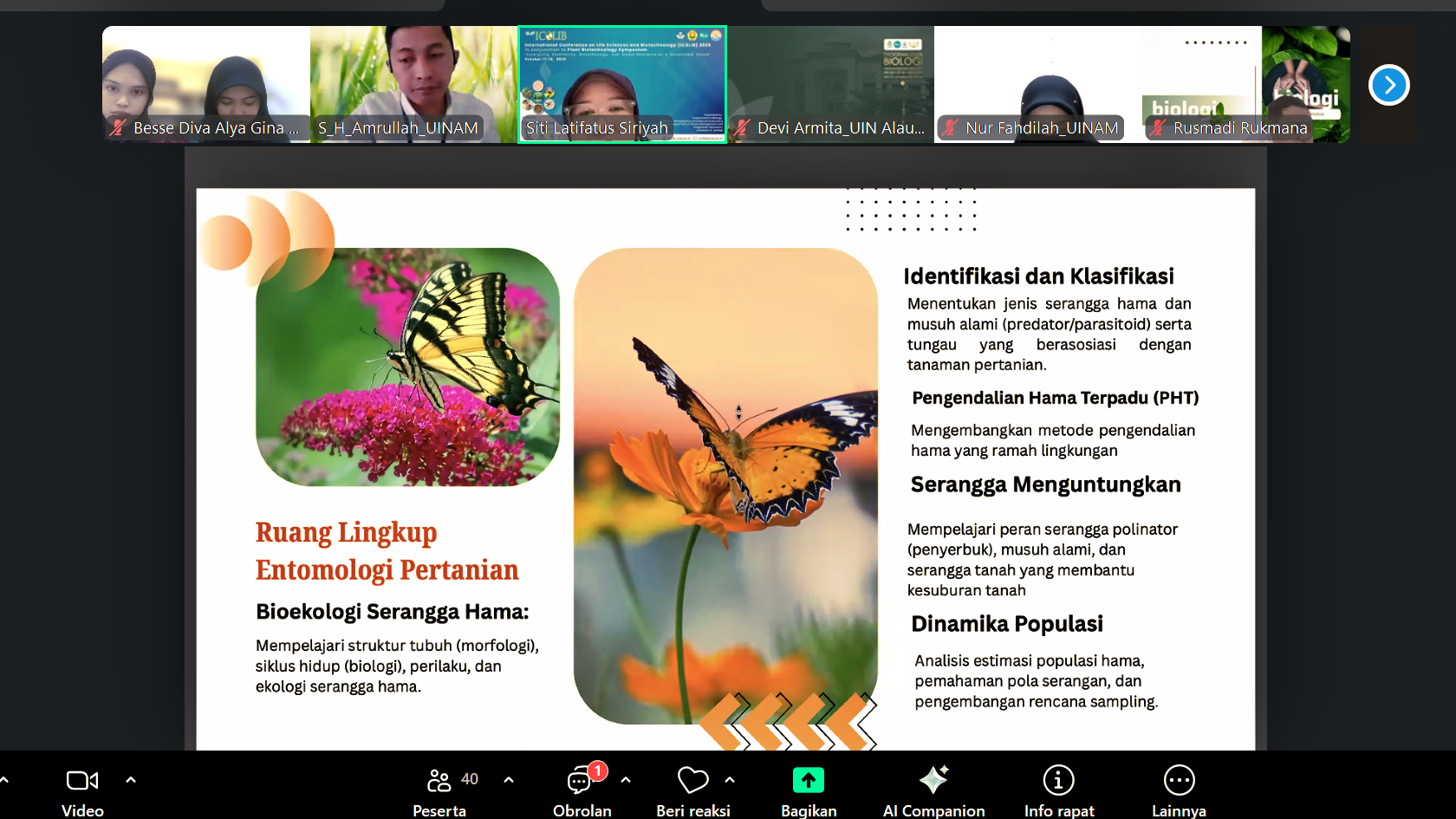Screen dimensions: 1456x819
Task: Expand the caret at far left toolbar edge
Action: 4,780
